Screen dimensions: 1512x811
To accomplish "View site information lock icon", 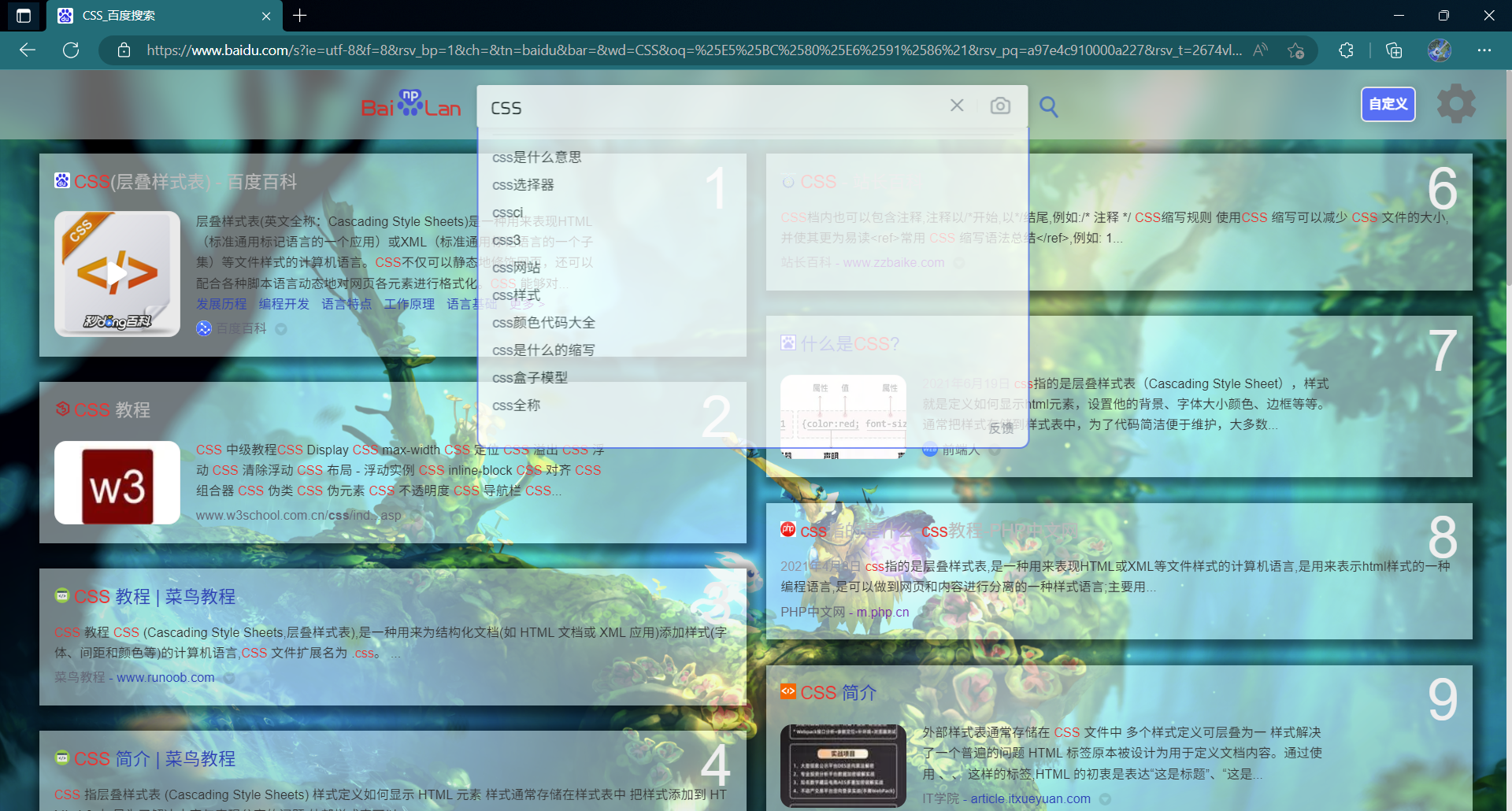I will (124, 50).
